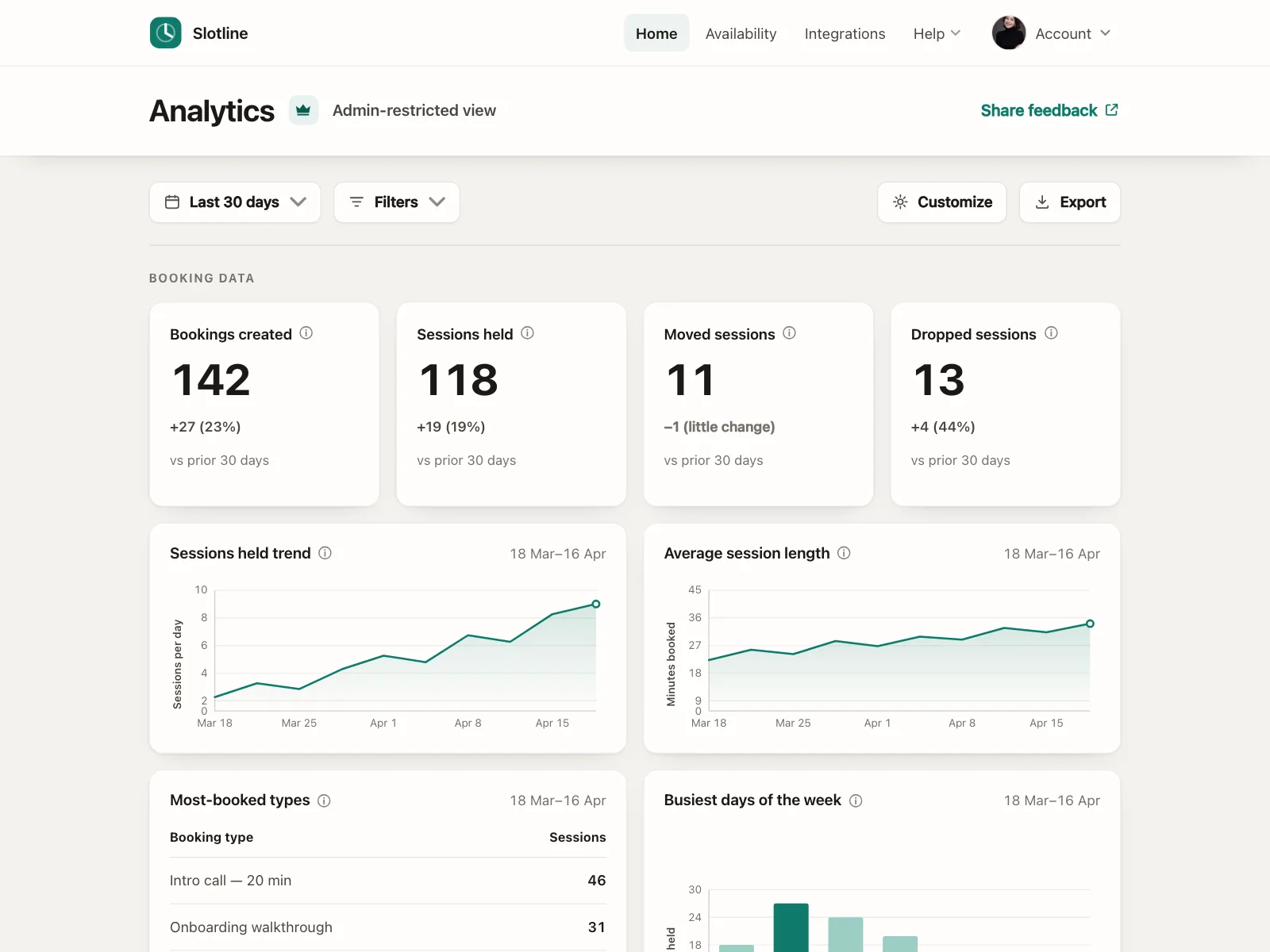Click the '+19 (19%)' change text
Viewport: 1270px width, 952px height.
(451, 427)
